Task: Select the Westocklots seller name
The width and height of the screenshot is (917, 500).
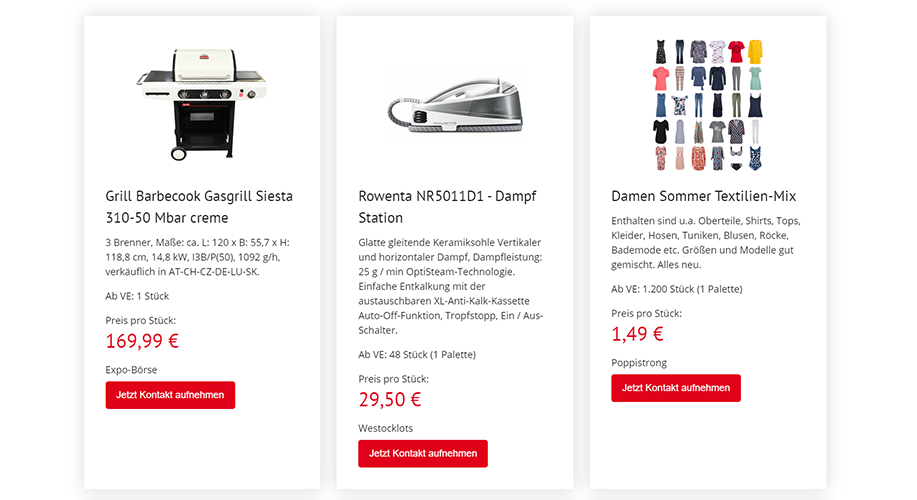Action: (385, 428)
